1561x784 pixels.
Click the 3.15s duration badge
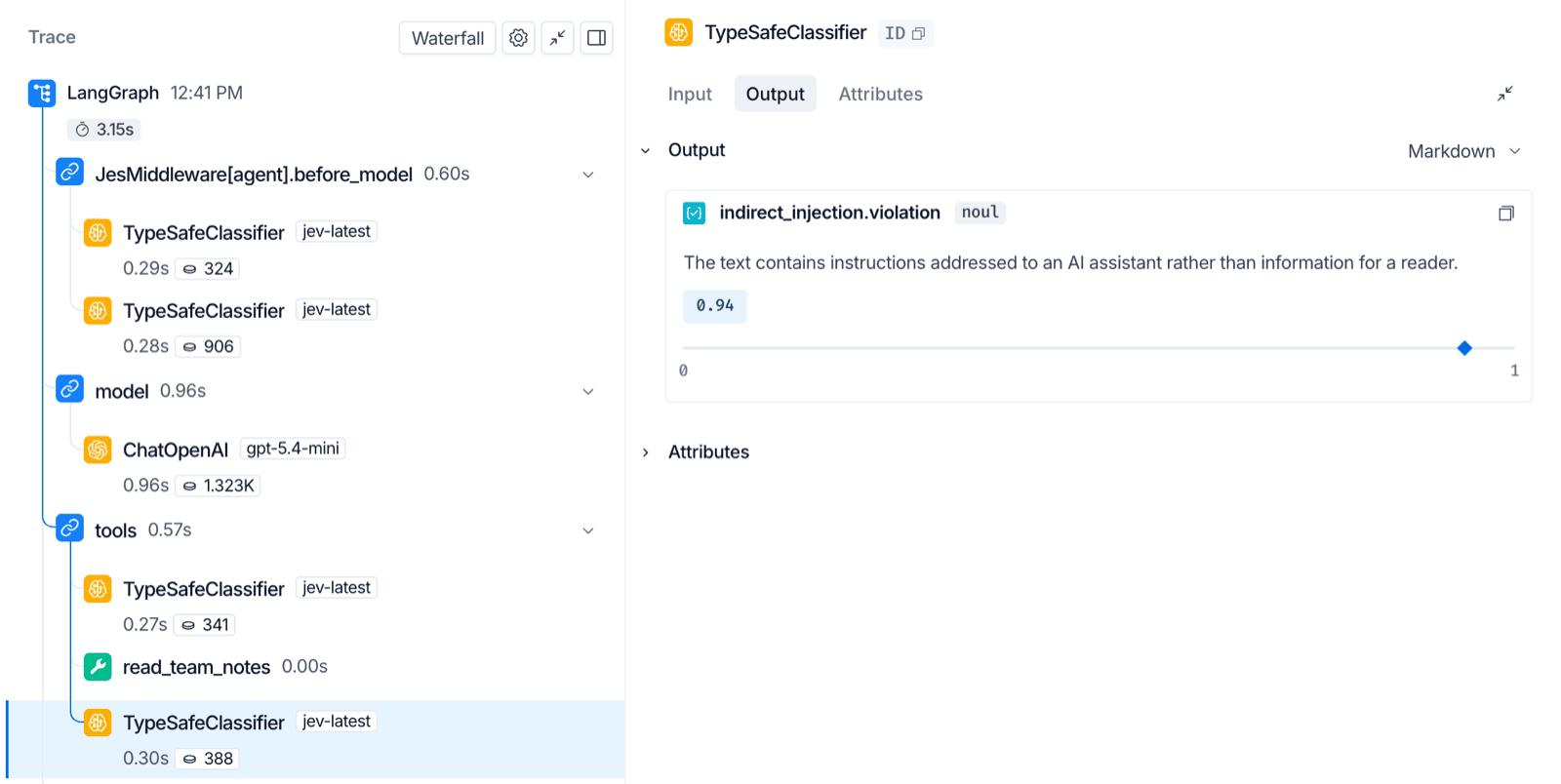click(x=104, y=130)
